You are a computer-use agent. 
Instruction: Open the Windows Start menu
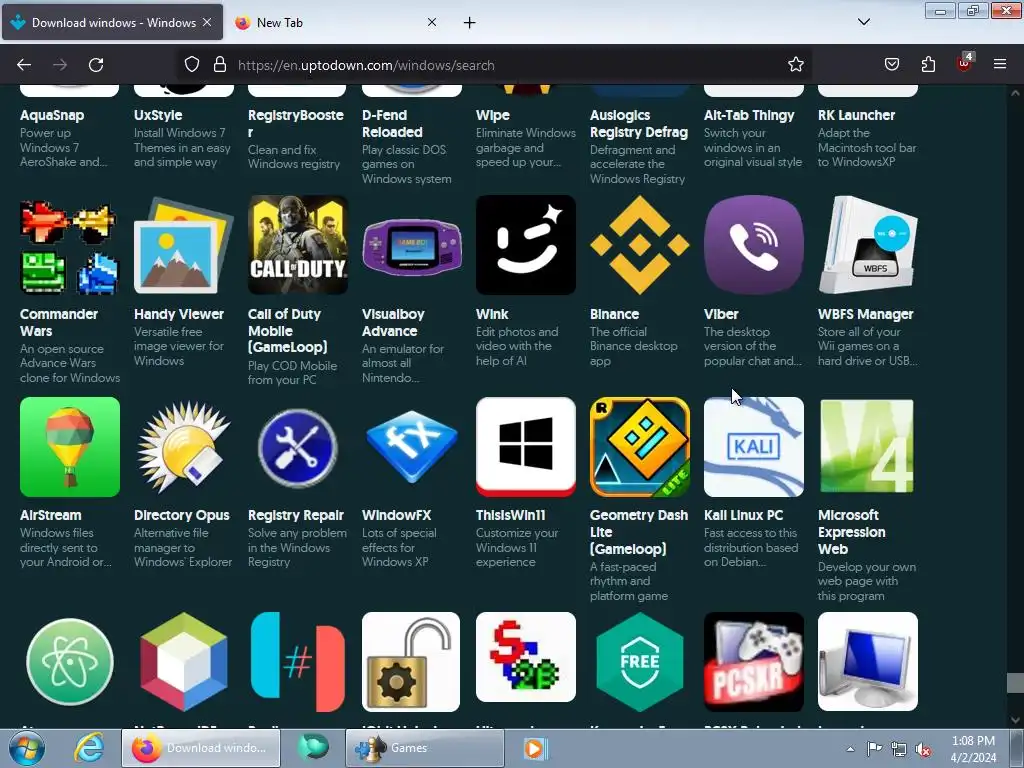click(x=26, y=748)
